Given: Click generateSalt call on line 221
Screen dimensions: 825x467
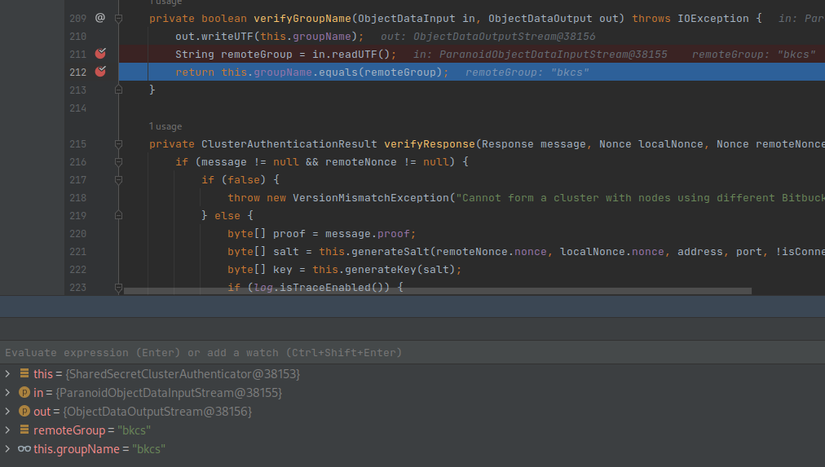Looking at the screenshot, I should point(390,251).
